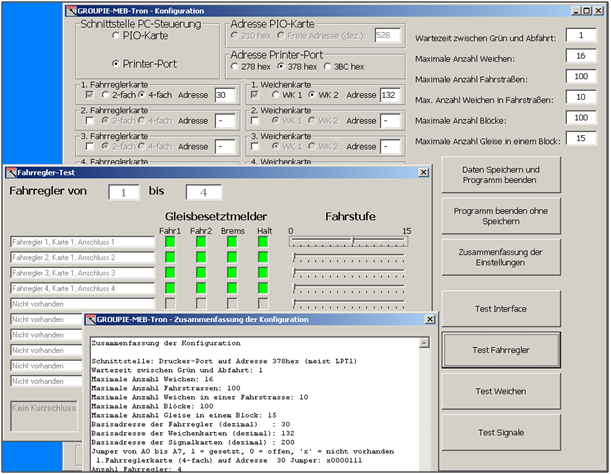This screenshot has height=474, width=611.
Task: Open Zusammenfassung der Einstellungen
Action: click(501, 257)
